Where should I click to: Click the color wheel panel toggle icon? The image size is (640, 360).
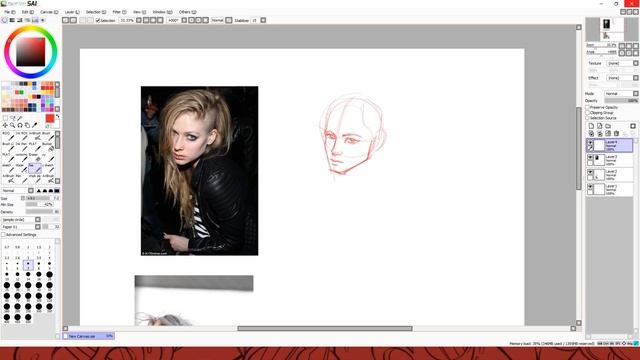[4, 20]
